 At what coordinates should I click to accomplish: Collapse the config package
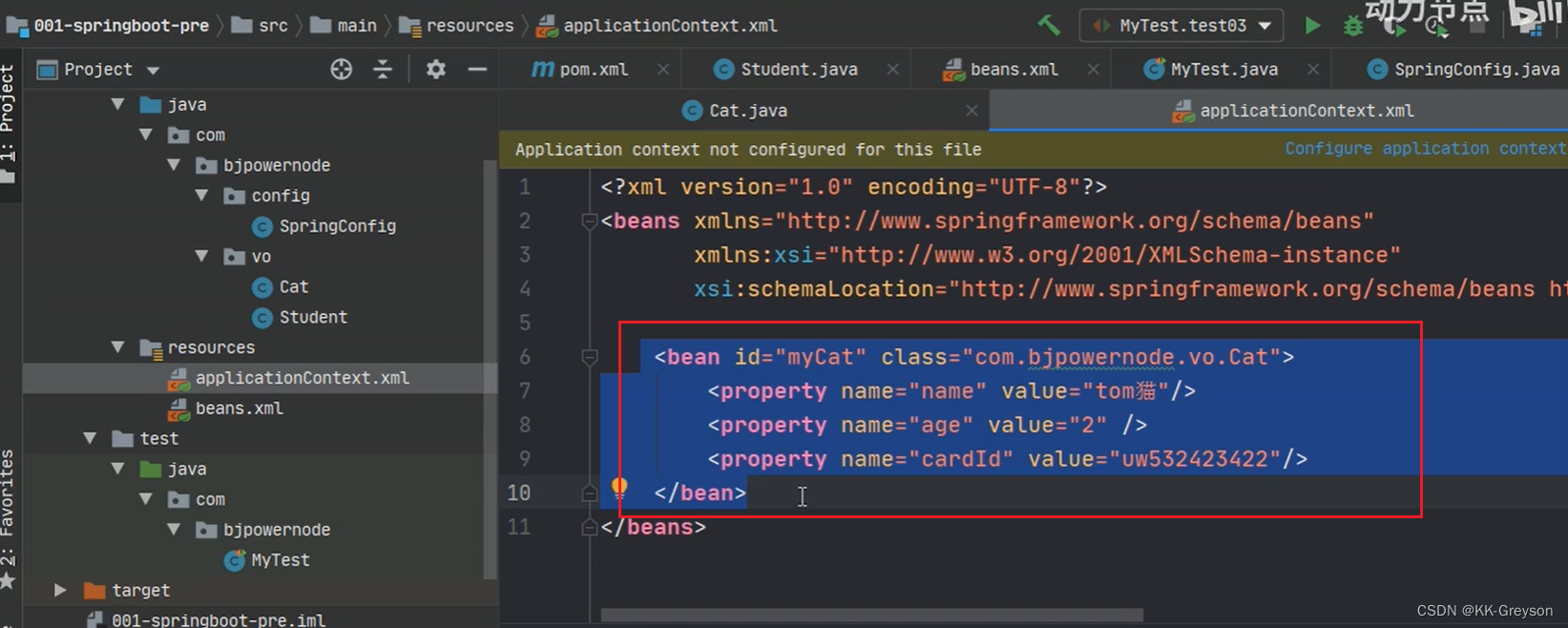tap(202, 196)
